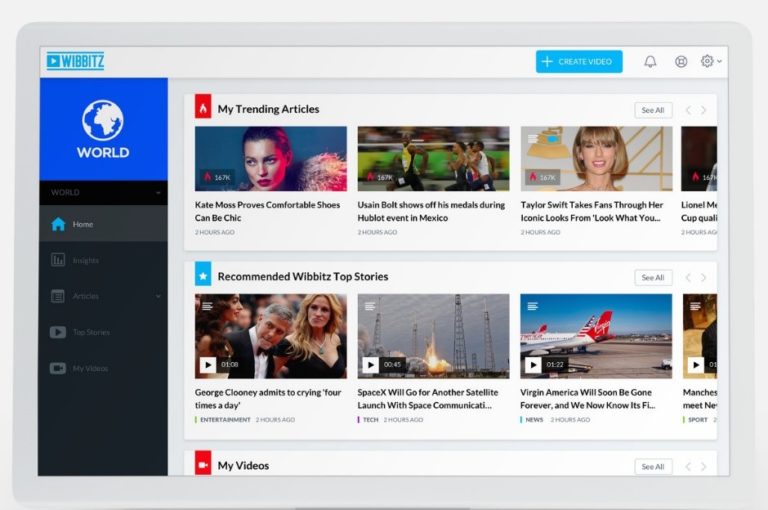The height and width of the screenshot is (510, 768).
Task: Open 'Taylor Swift Takes Fans Through' headline
Action: [592, 211]
